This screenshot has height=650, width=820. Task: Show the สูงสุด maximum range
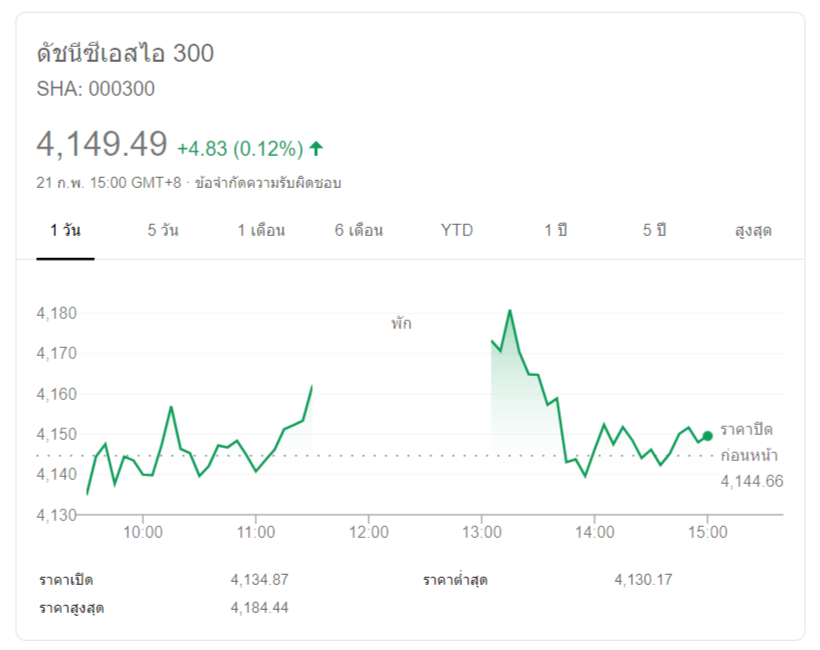(753, 230)
